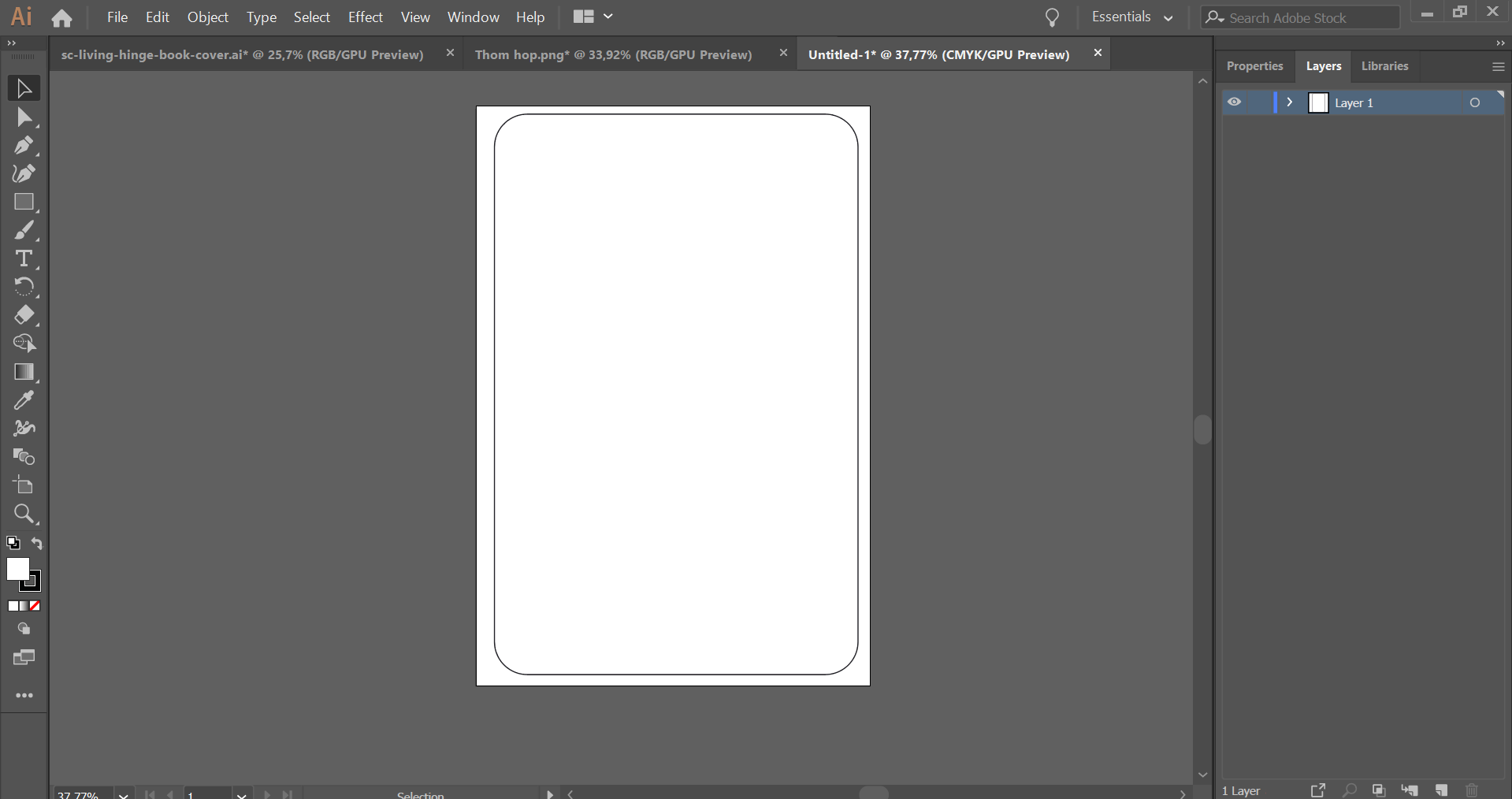This screenshot has width=1512, height=799.
Task: Close the Thom hop.png document tab
Action: (x=784, y=53)
